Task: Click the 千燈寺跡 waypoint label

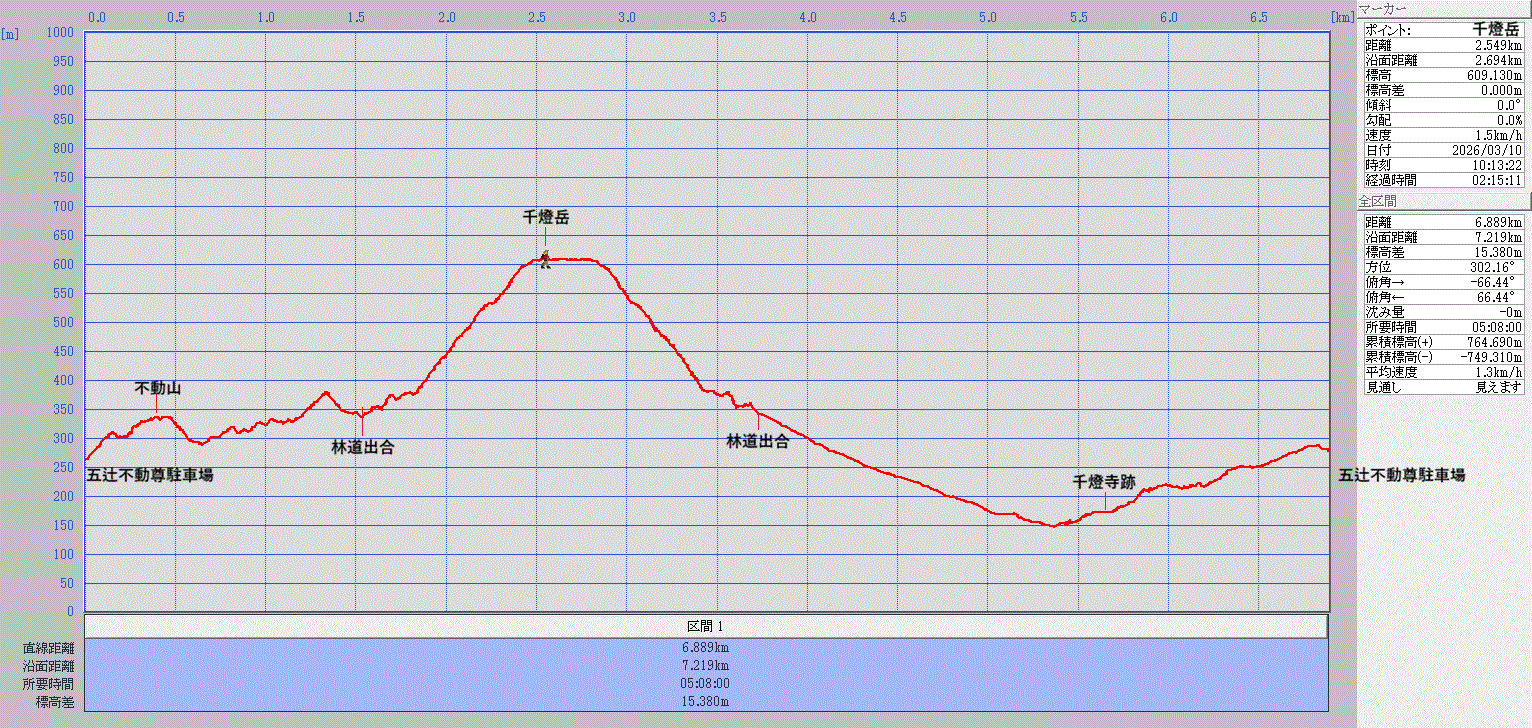Action: (x=1104, y=481)
